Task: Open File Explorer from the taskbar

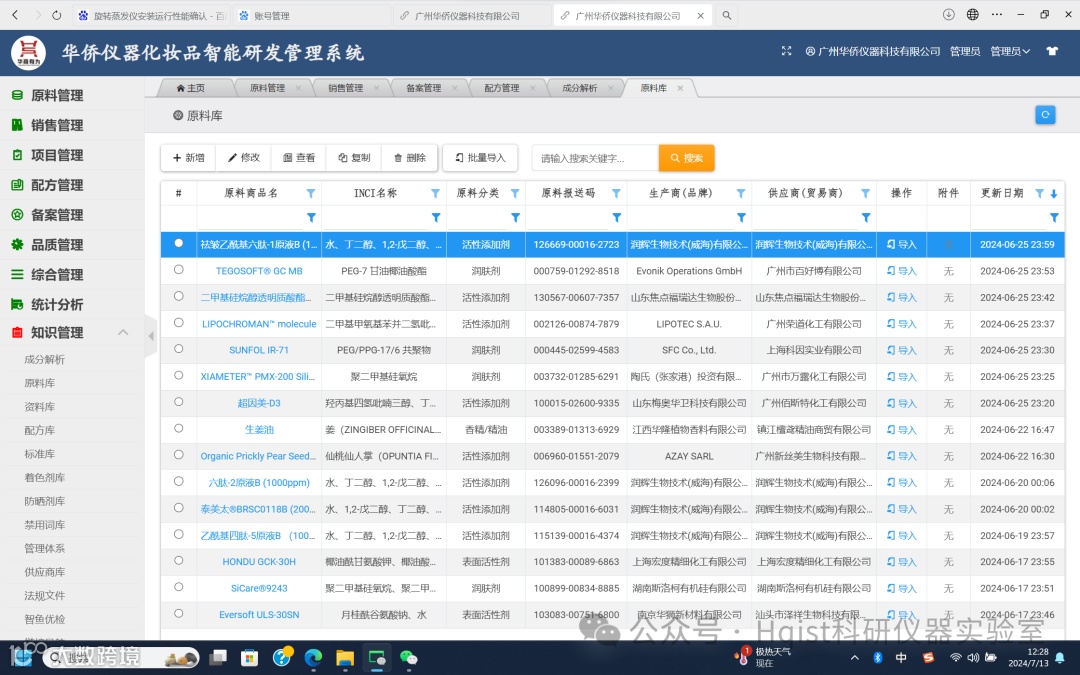Action: click(345, 658)
